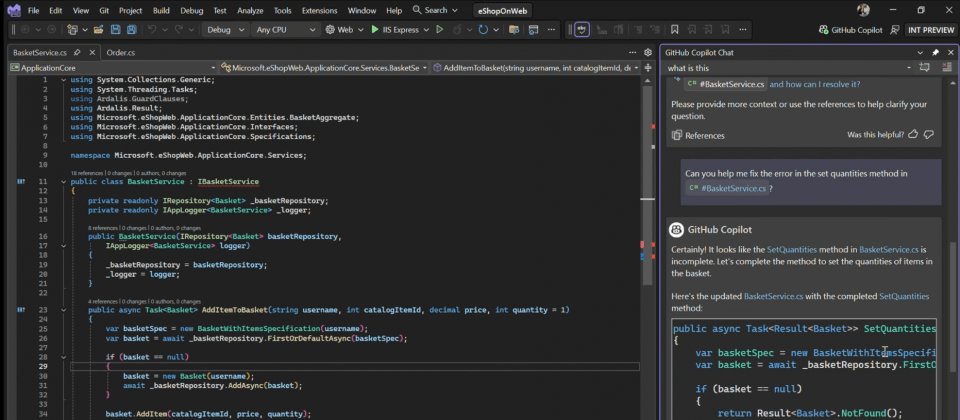Open the Analyze menu
Screen dimensions: 960x420
[x=251, y=10]
